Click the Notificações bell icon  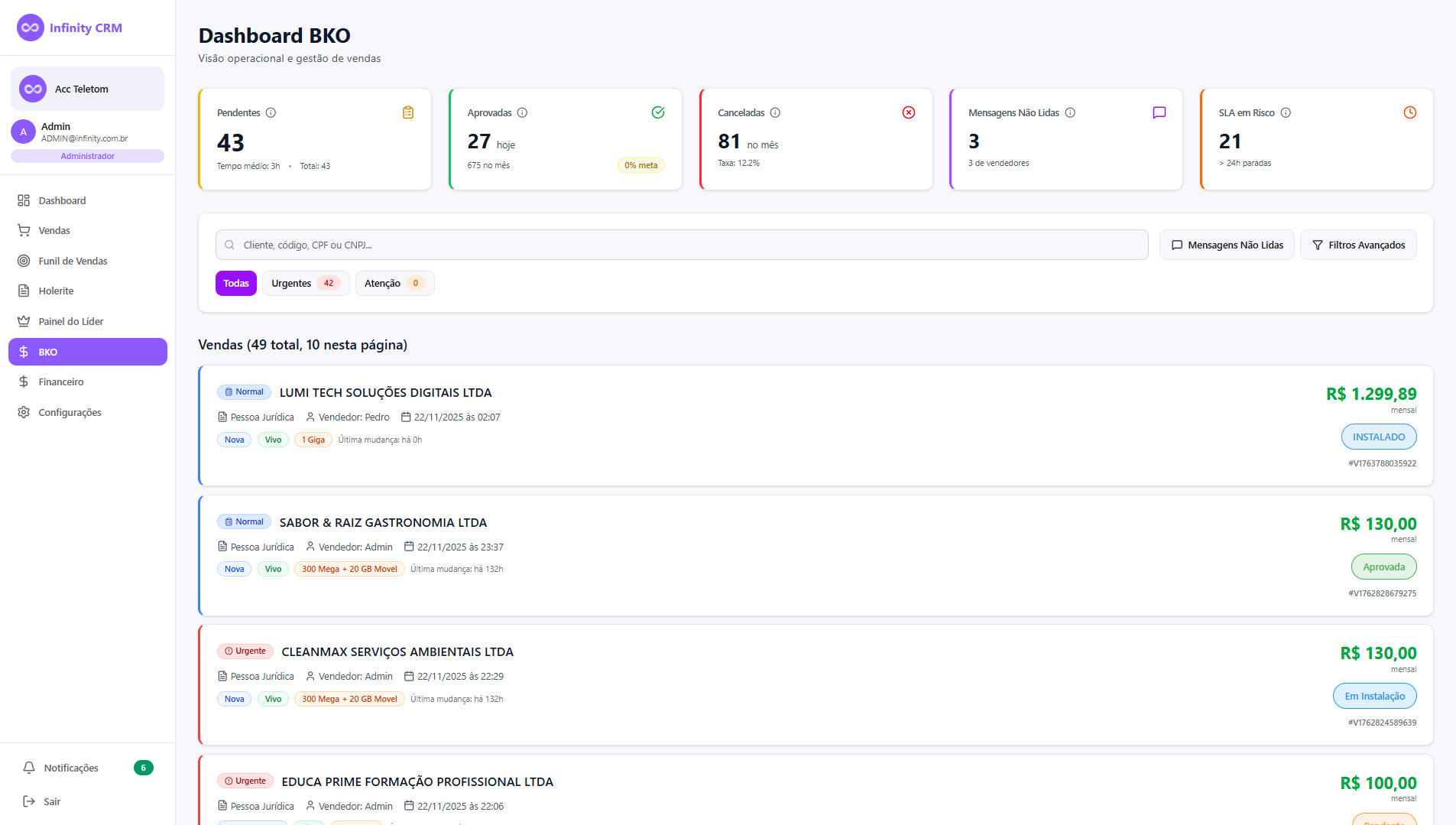click(29, 768)
